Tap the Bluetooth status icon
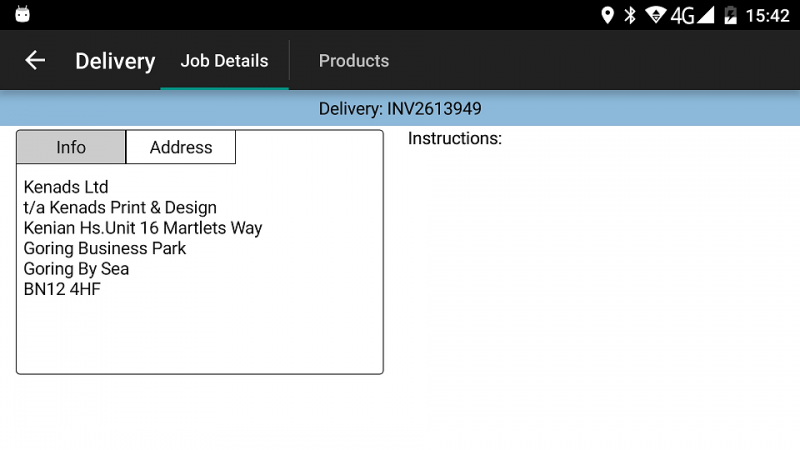The image size is (800, 450). [x=630, y=15]
